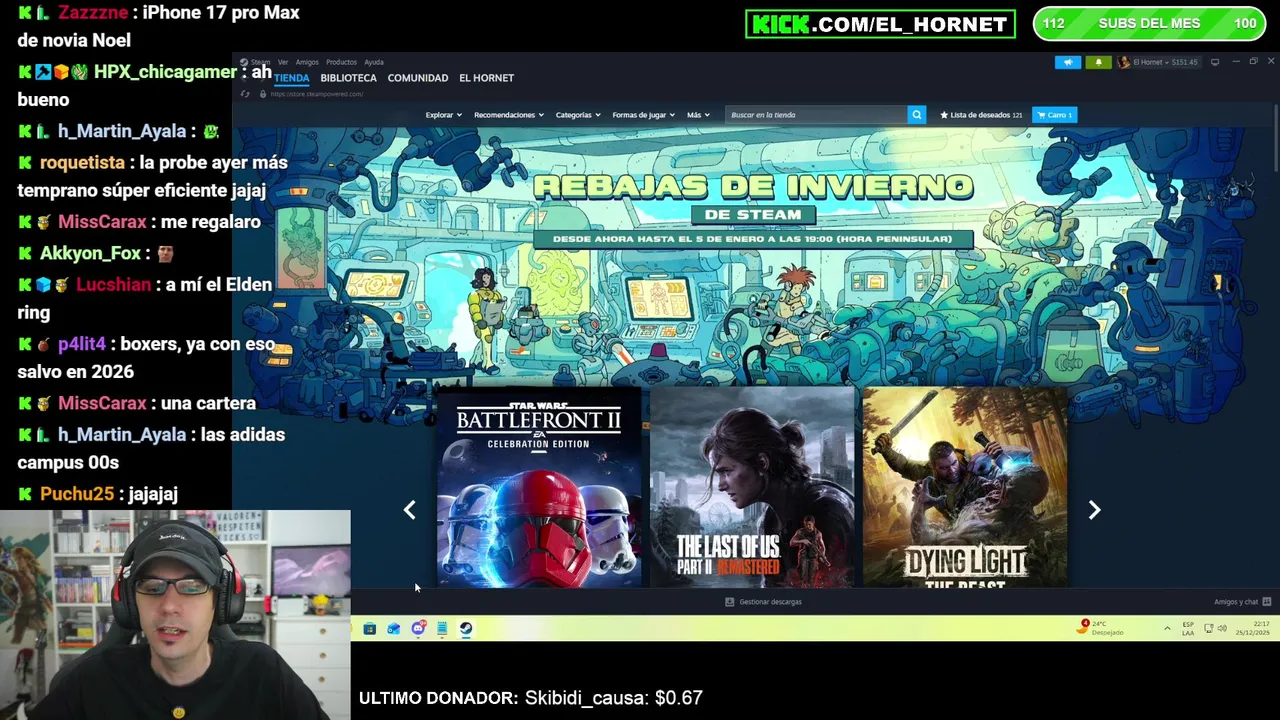Screen dimensions: 1280x720
Task: Open the Amigos menu
Action: tap(307, 62)
